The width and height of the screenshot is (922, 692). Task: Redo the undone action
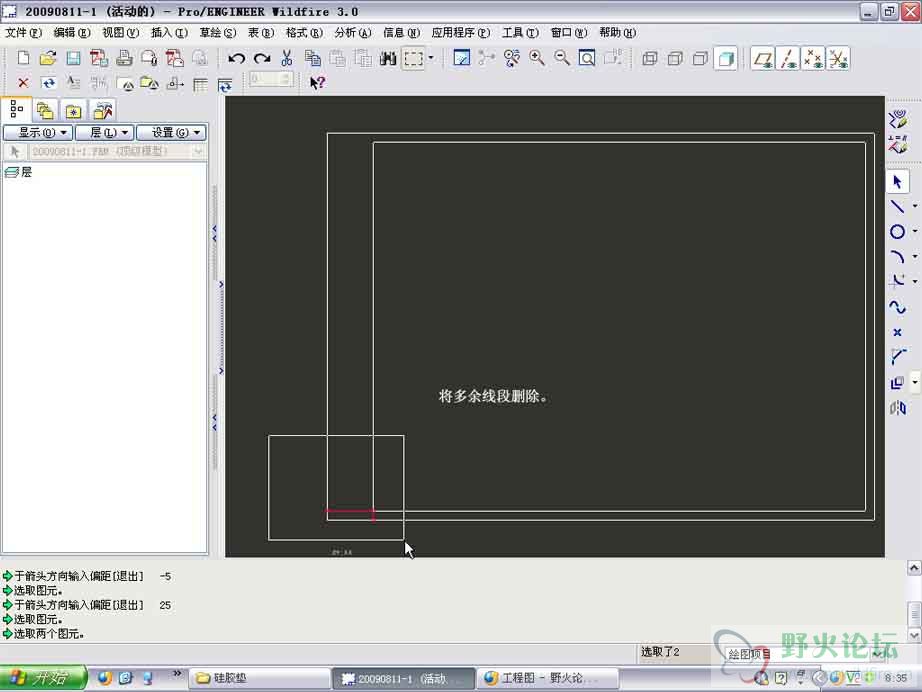(x=262, y=58)
